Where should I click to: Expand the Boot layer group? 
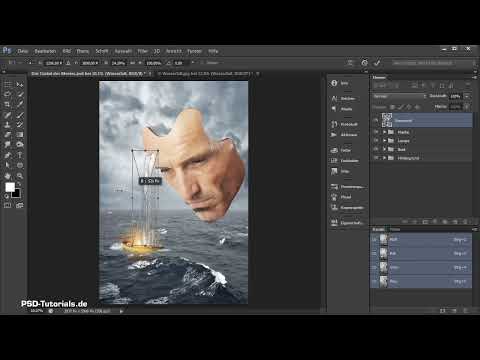pyautogui.click(x=385, y=149)
